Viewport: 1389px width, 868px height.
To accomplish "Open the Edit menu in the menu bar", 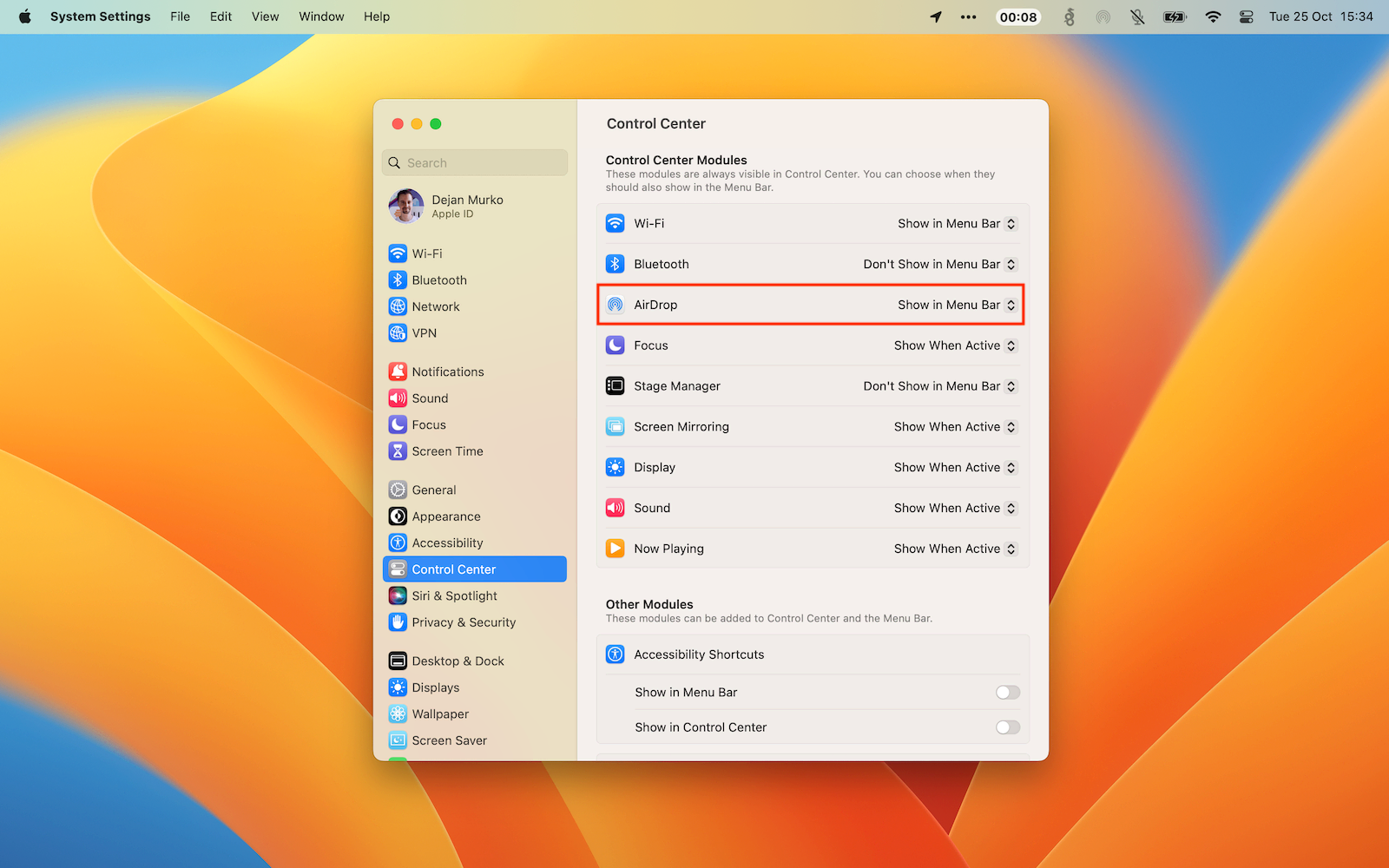I will point(221,16).
